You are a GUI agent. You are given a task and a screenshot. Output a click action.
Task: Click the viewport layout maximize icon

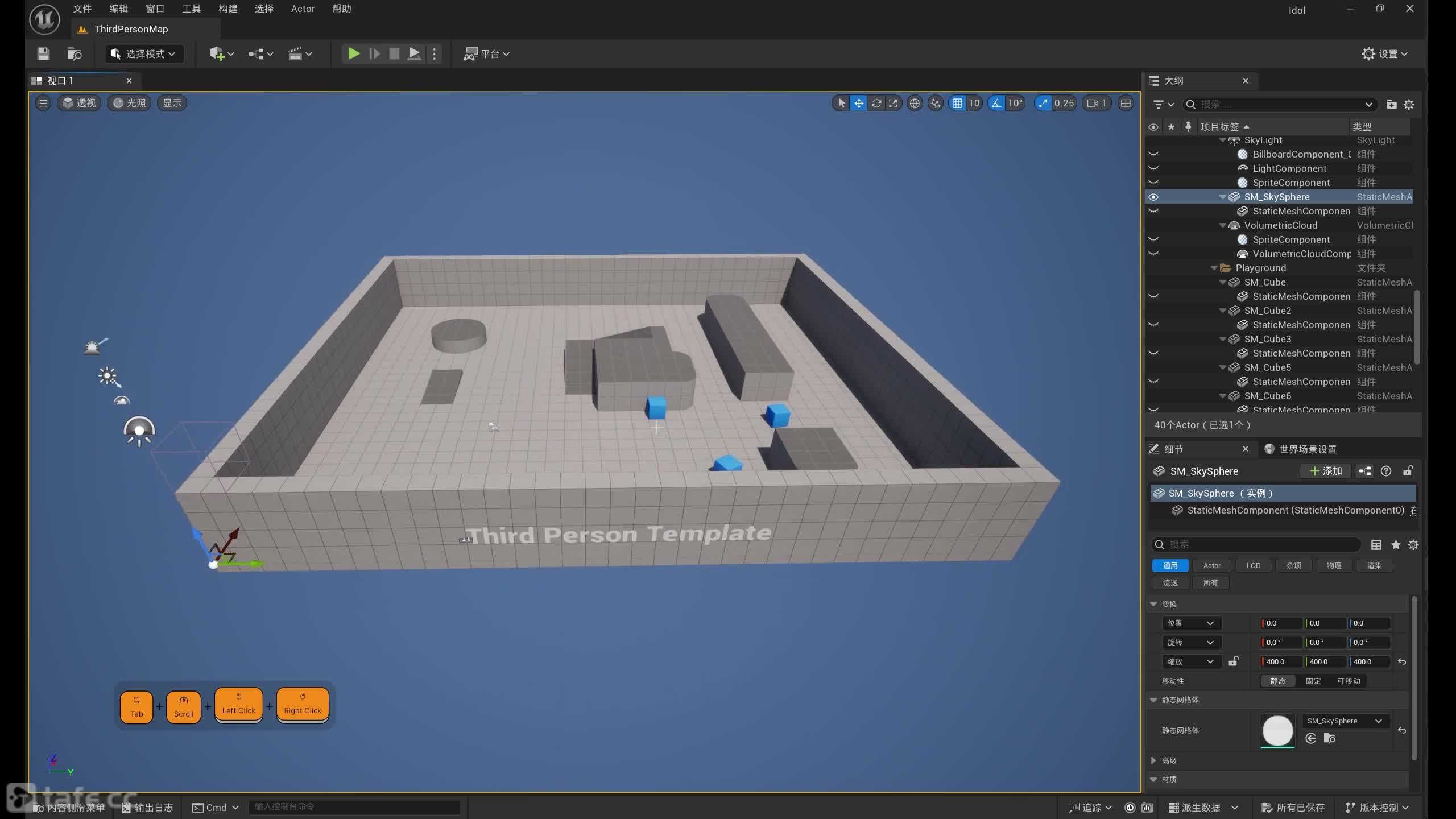coord(1126,103)
